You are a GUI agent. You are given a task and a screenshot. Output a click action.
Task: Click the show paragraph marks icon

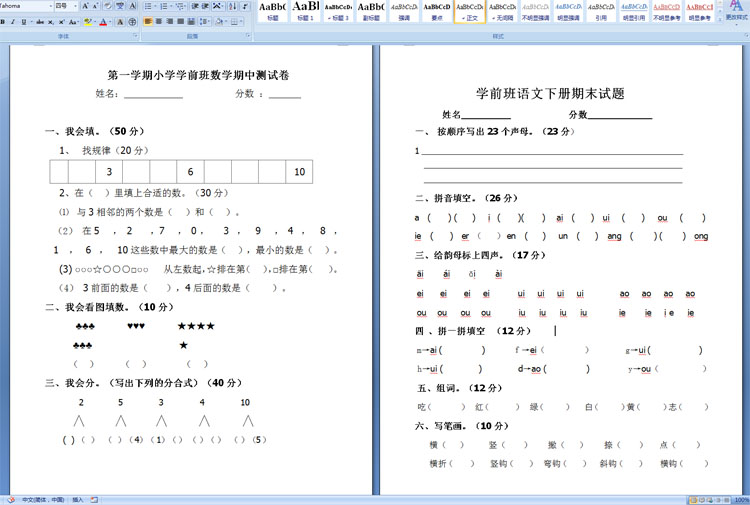tap(245, 6)
